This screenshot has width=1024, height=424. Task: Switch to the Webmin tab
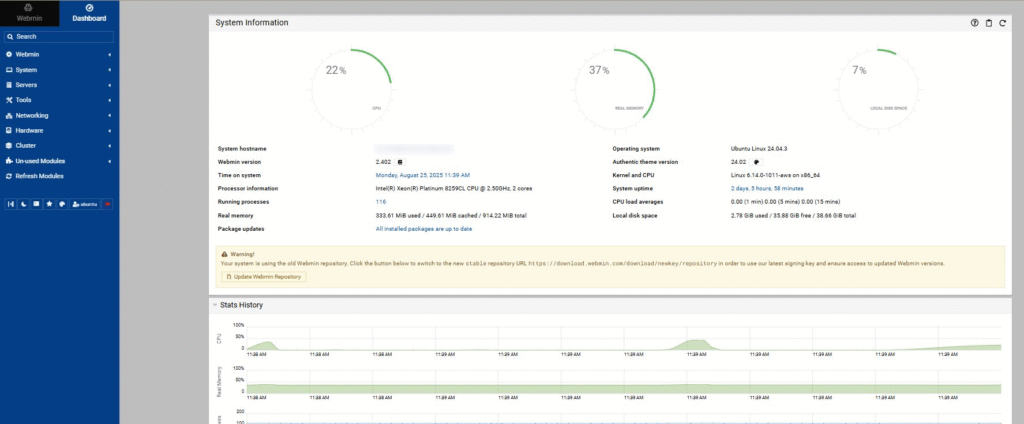click(29, 13)
